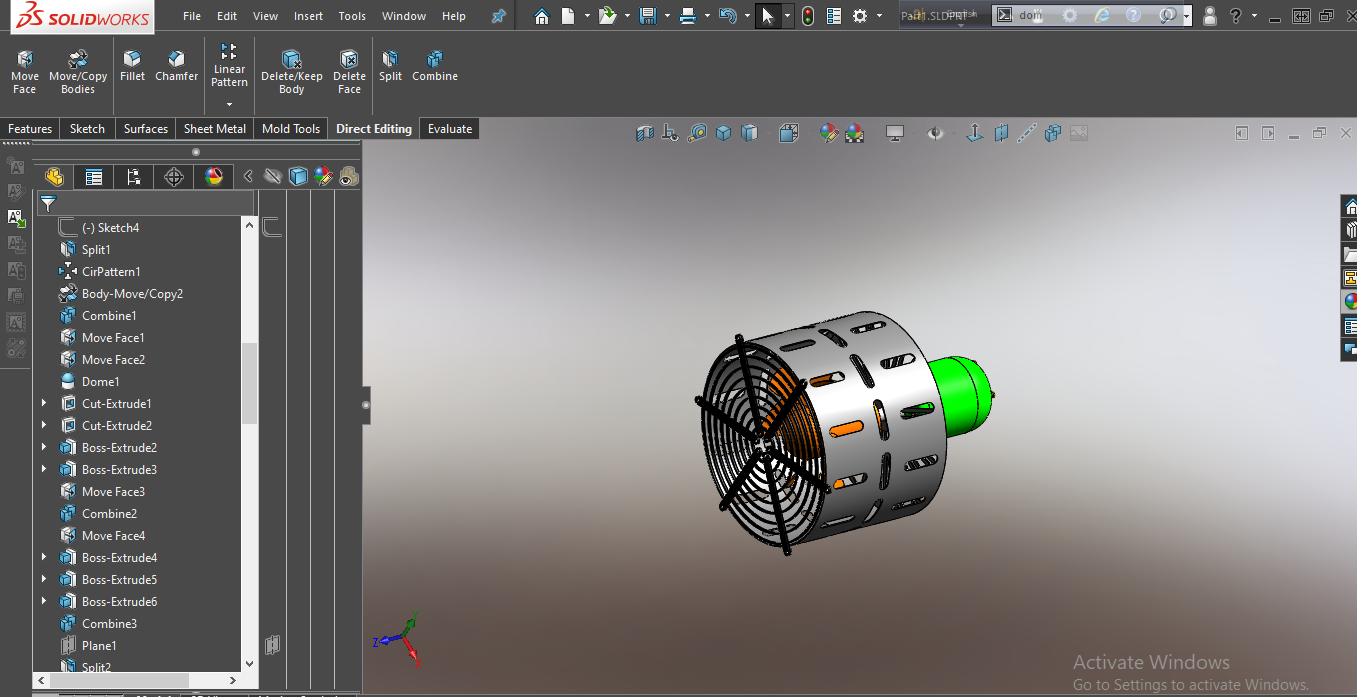Screen dimensions: 1357x697
Task: Open the Move/Copy Bodies tool
Action: point(78,72)
